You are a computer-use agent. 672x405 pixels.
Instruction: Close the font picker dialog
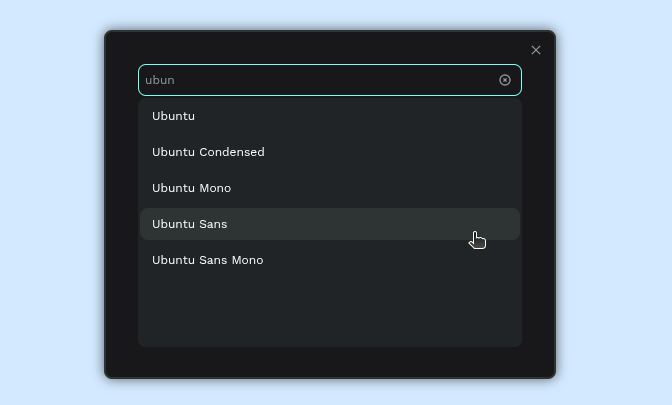536,50
